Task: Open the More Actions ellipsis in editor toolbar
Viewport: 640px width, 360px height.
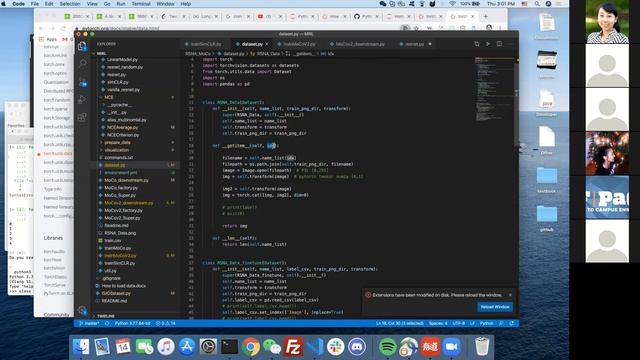Action: click(510, 44)
